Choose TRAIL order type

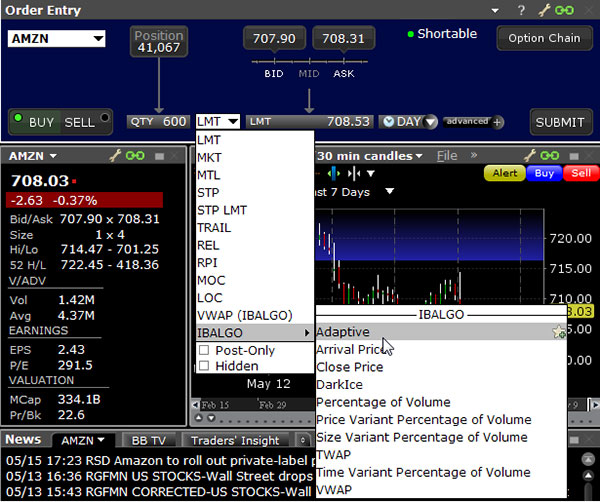pyautogui.click(x=255, y=228)
